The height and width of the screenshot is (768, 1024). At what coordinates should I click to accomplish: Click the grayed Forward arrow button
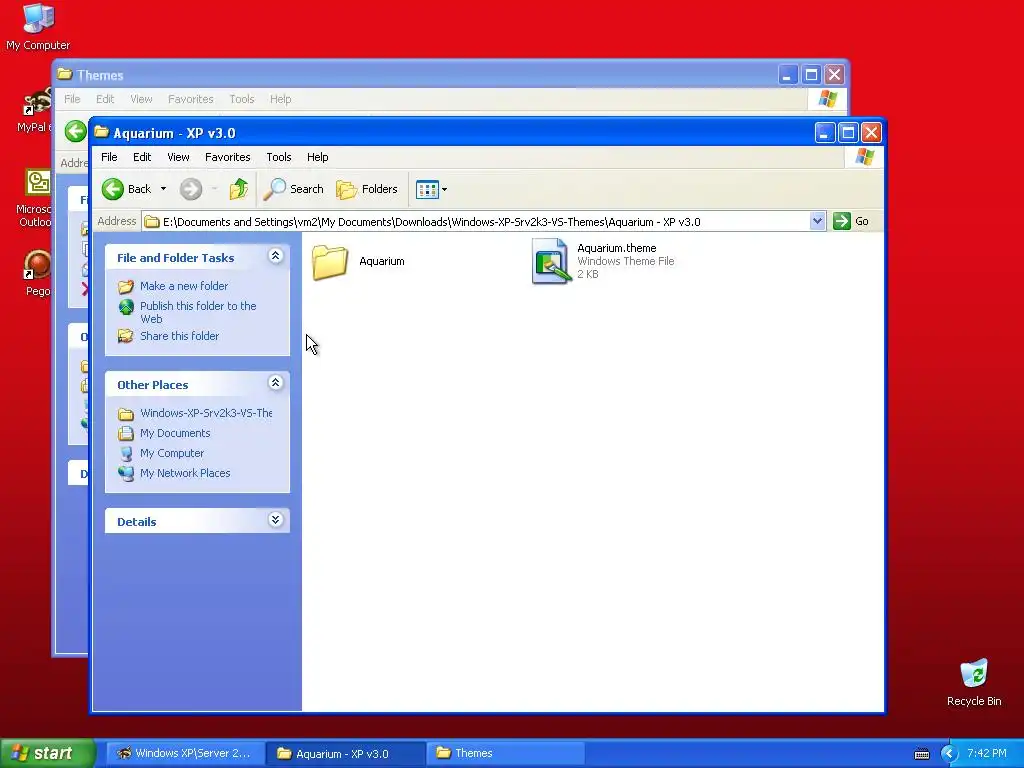pos(191,189)
